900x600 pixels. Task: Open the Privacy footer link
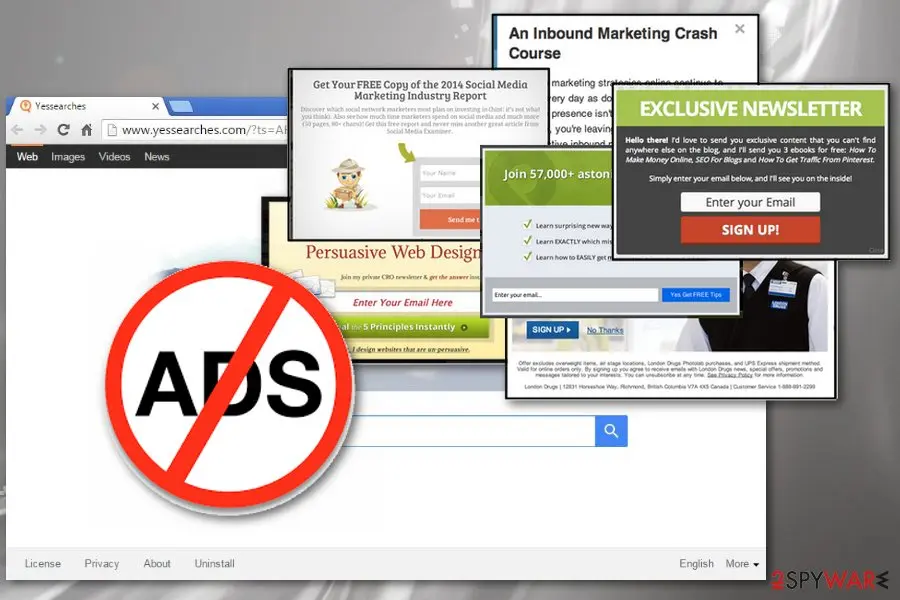[102, 563]
